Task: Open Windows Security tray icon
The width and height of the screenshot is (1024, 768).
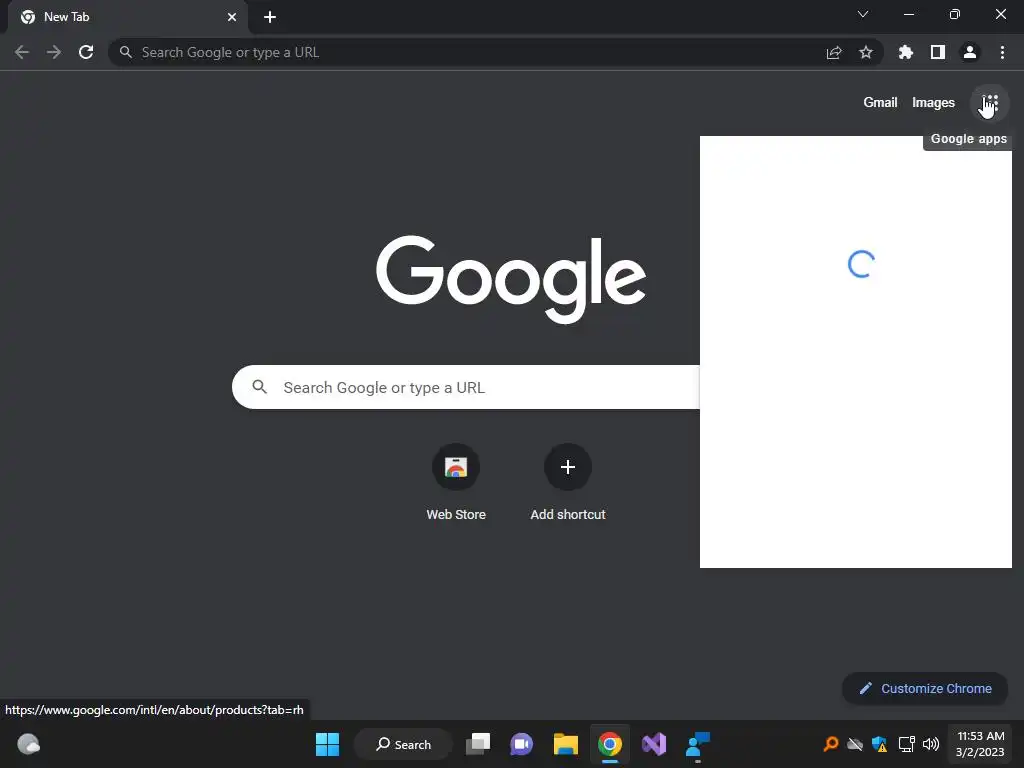Action: (880, 744)
